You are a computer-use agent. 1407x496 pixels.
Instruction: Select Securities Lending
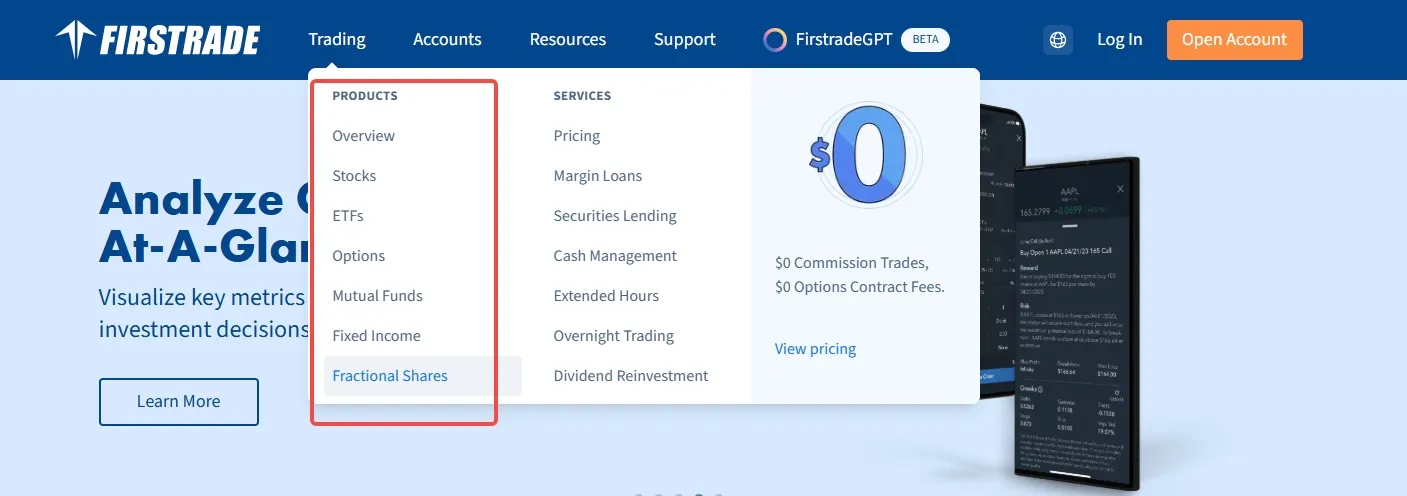615,216
